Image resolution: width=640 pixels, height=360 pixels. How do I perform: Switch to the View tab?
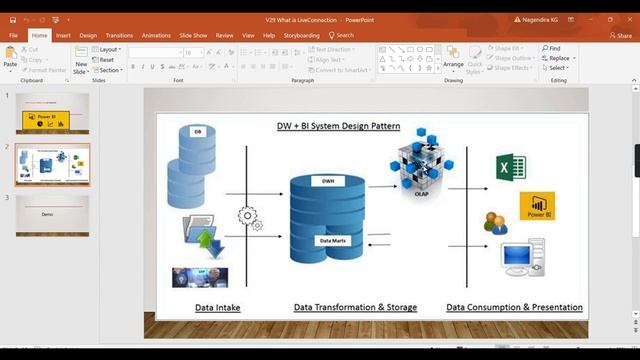pyautogui.click(x=248, y=36)
